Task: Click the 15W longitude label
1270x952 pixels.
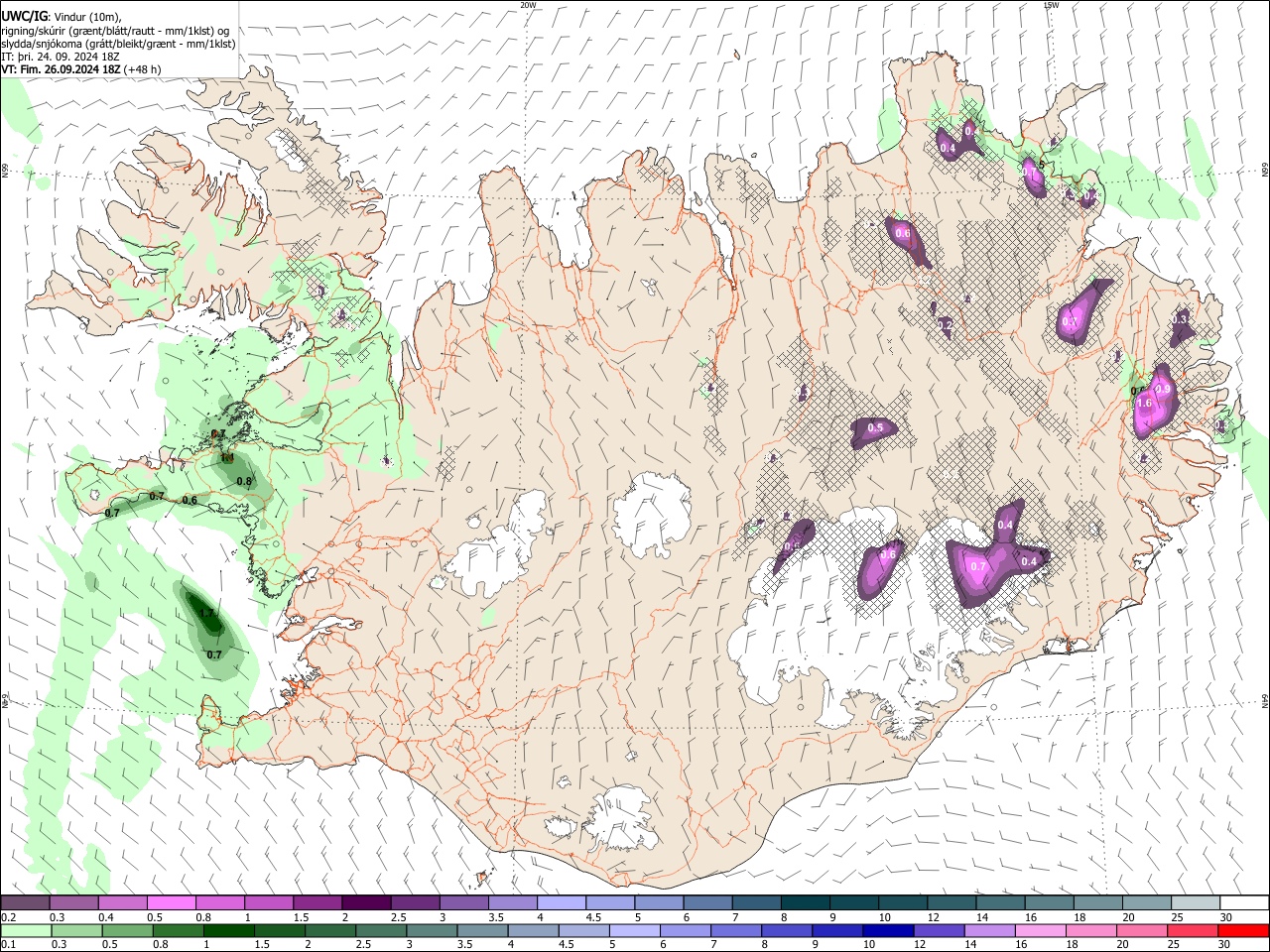Action: pyautogui.click(x=1051, y=5)
